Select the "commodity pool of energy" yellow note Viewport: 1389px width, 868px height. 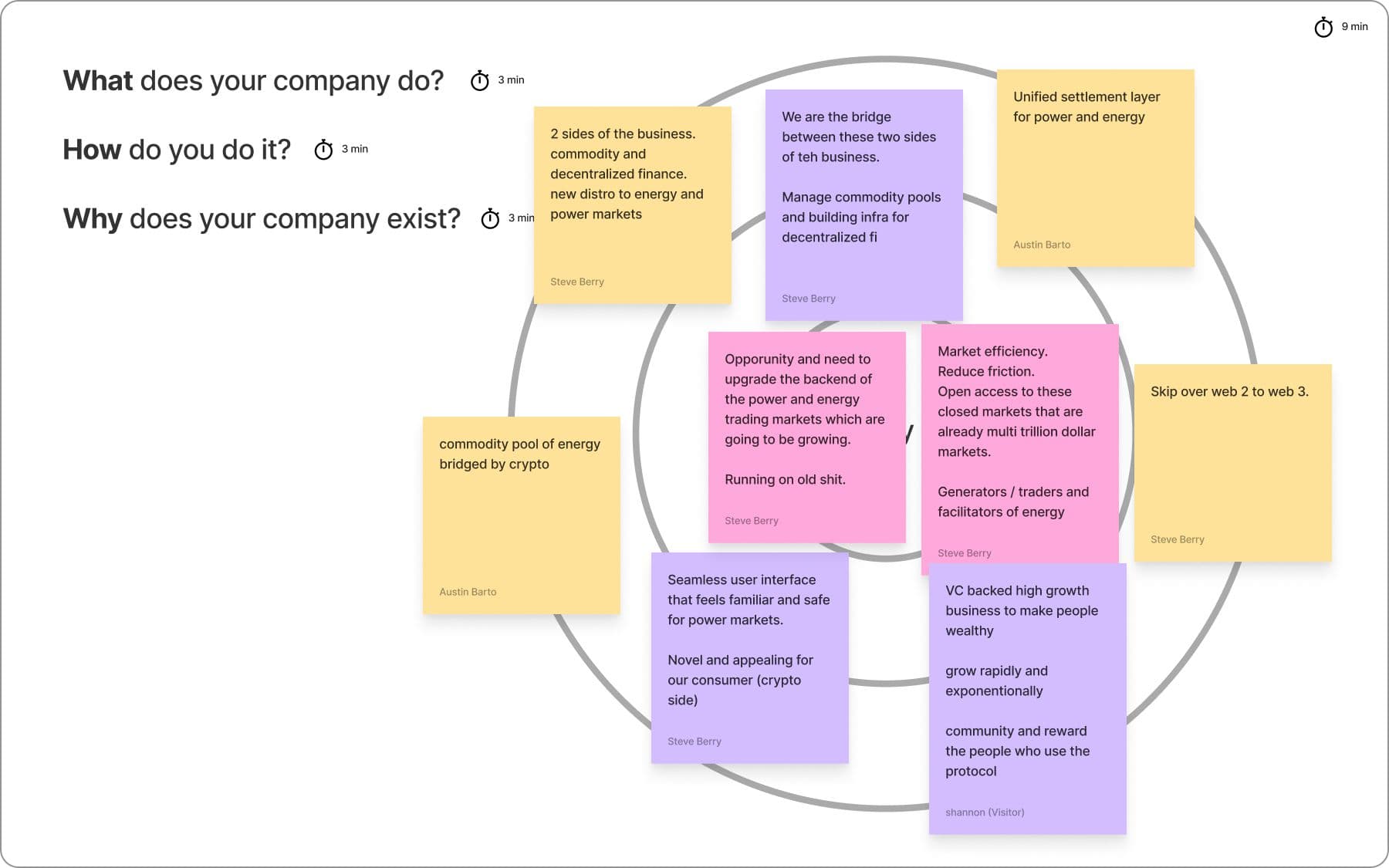click(521, 525)
